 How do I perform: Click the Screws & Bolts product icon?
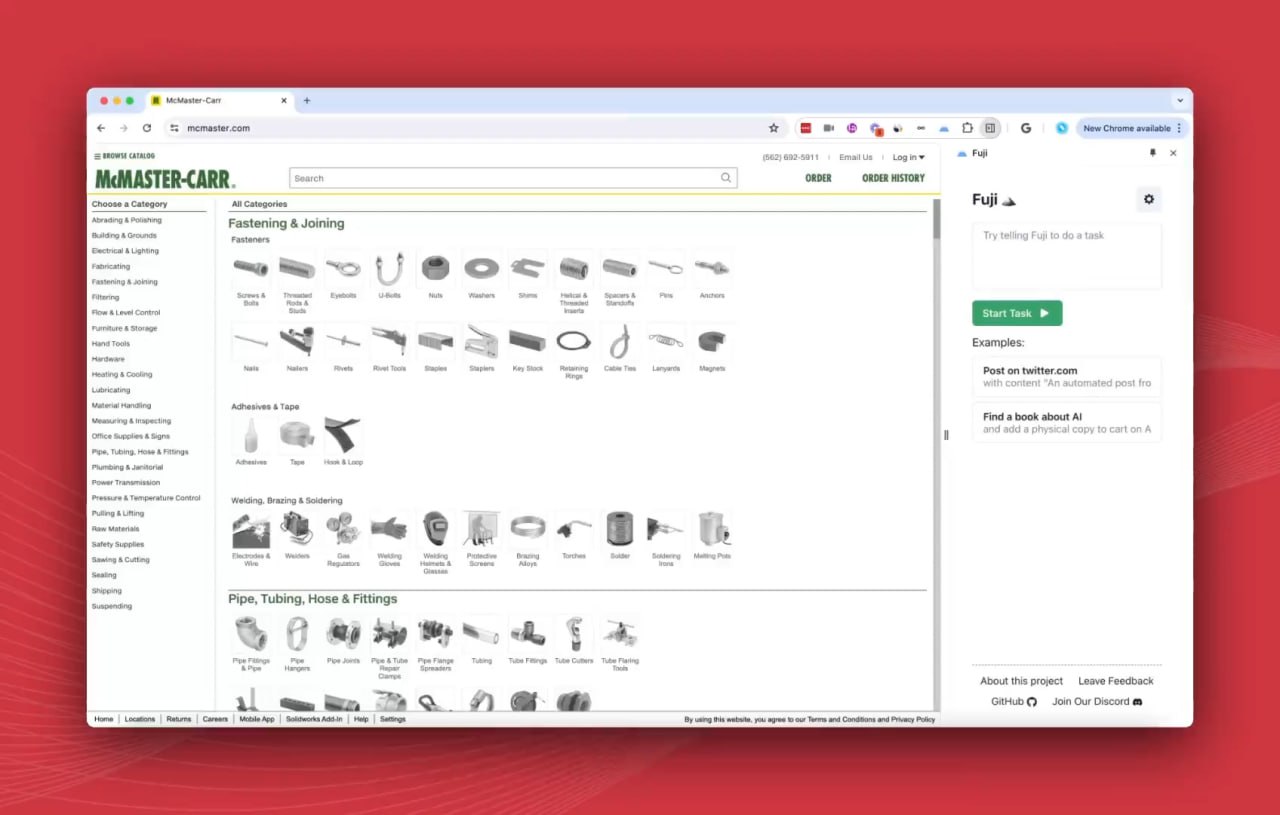pyautogui.click(x=250, y=268)
